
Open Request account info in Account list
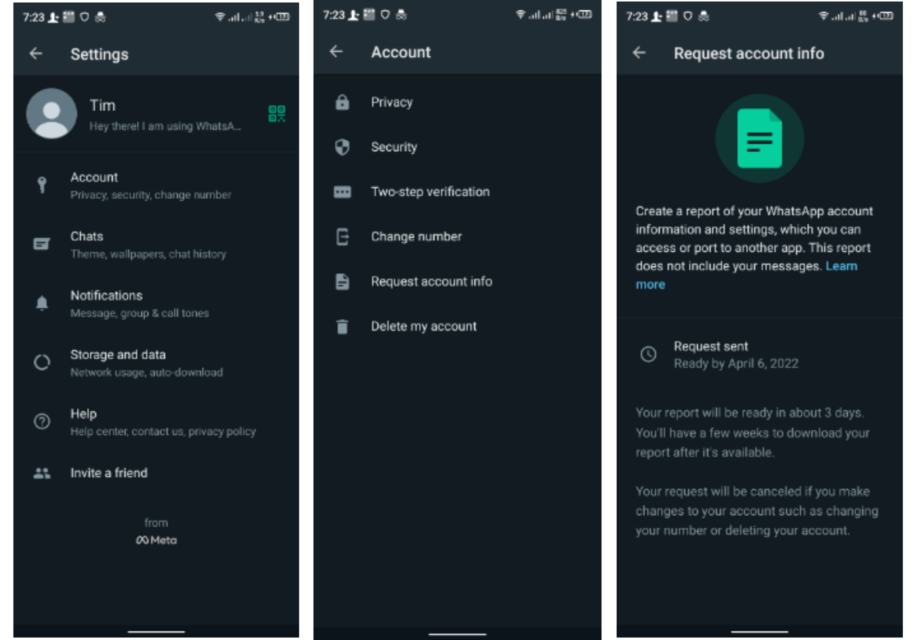[458, 282]
